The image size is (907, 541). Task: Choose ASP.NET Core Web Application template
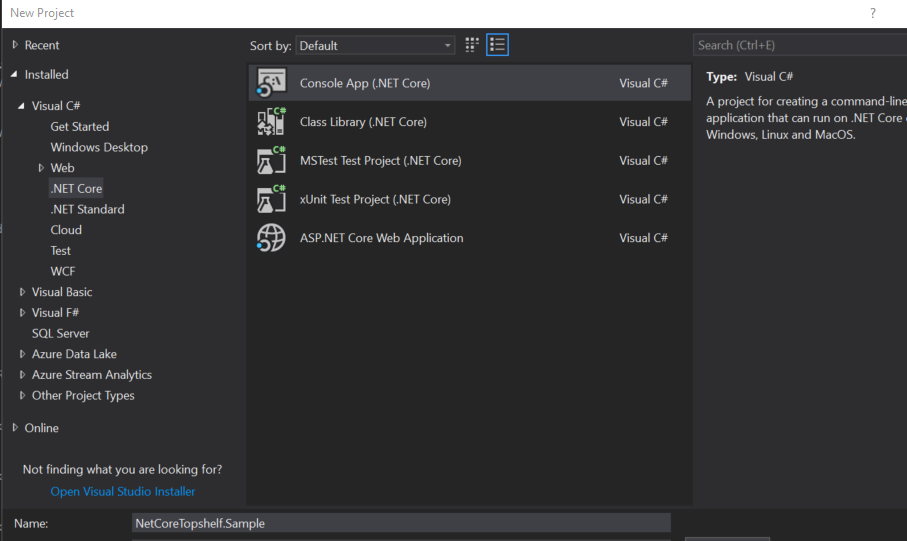[470, 238]
